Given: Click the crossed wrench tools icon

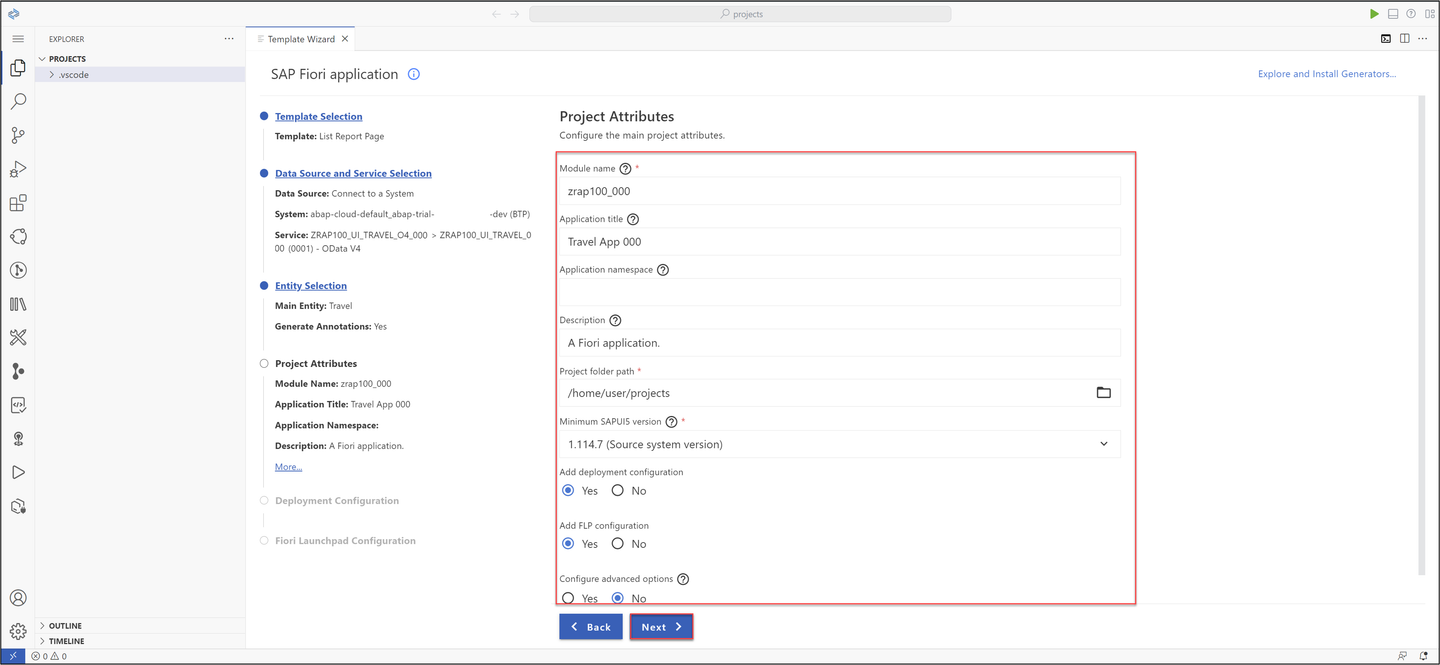Looking at the screenshot, I should click(18, 338).
